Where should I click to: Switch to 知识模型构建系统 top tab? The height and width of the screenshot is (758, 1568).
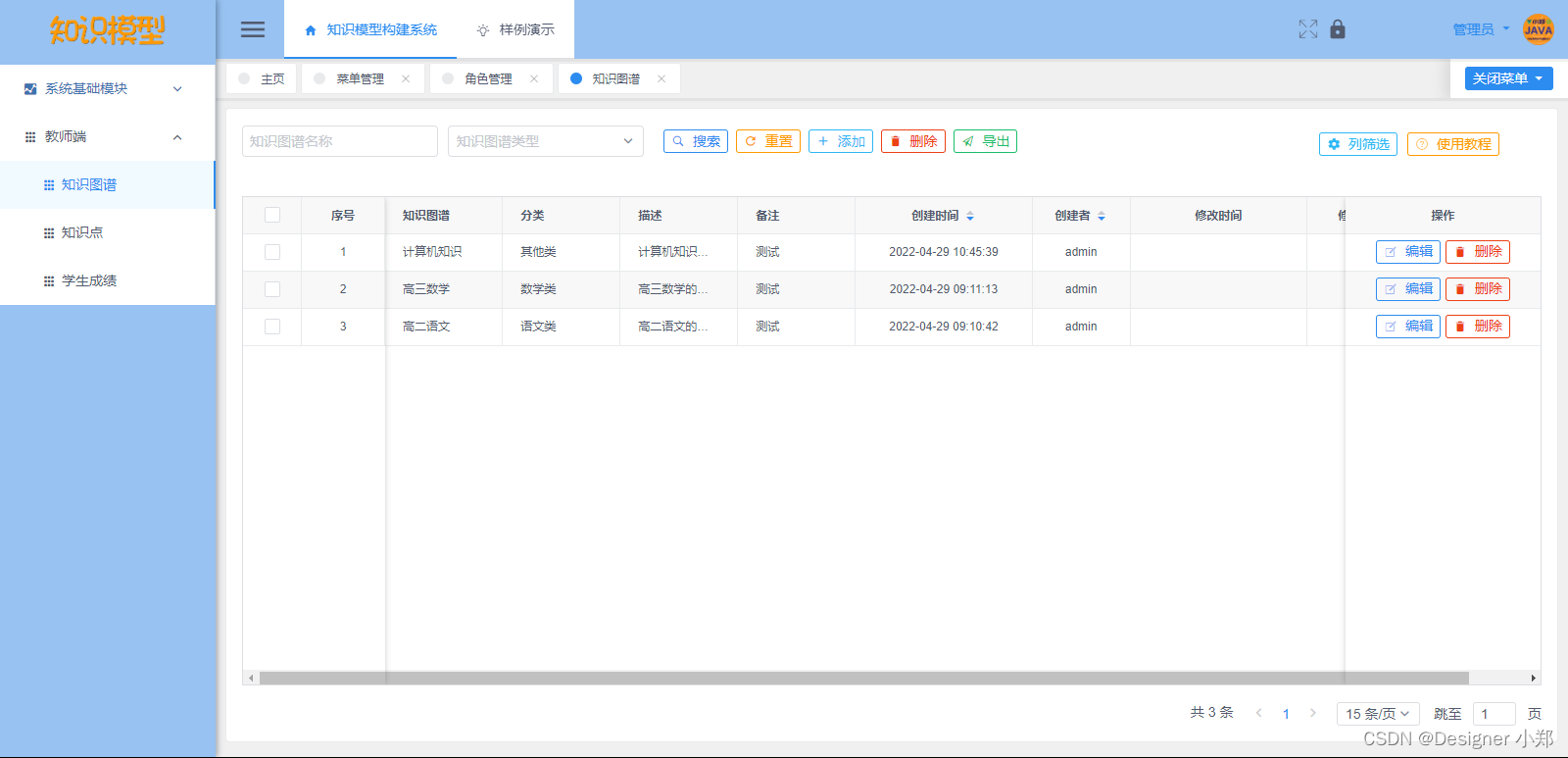[x=370, y=29]
